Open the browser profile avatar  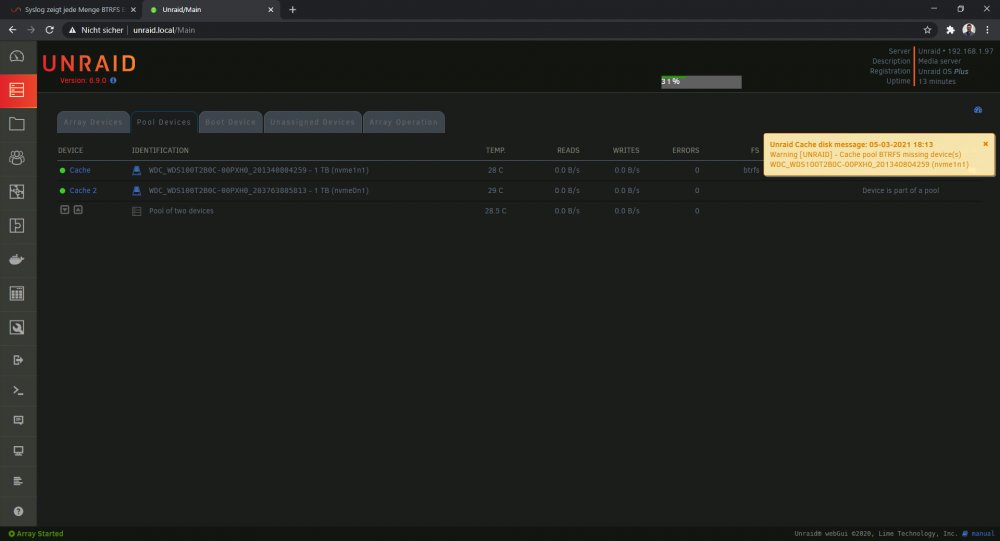(969, 29)
